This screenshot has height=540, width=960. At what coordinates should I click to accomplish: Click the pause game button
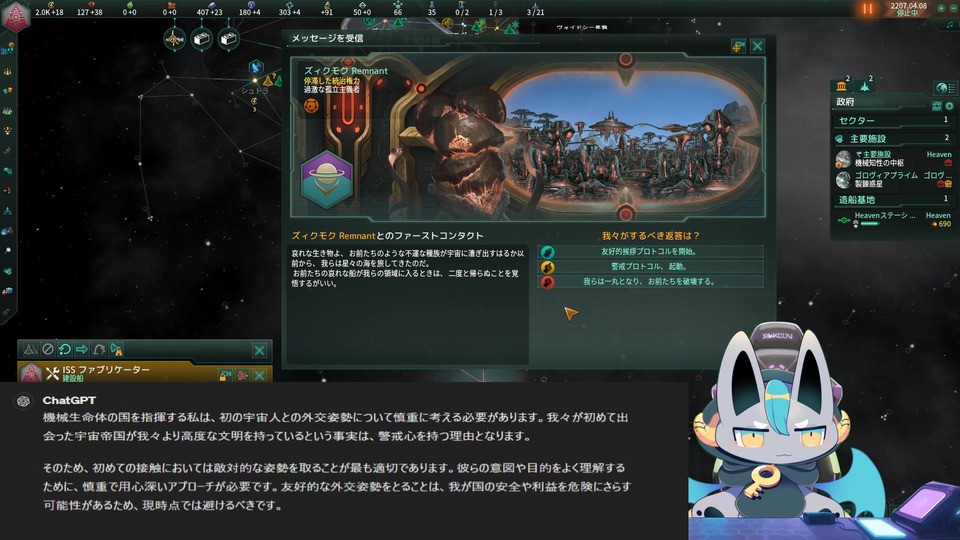tap(868, 9)
